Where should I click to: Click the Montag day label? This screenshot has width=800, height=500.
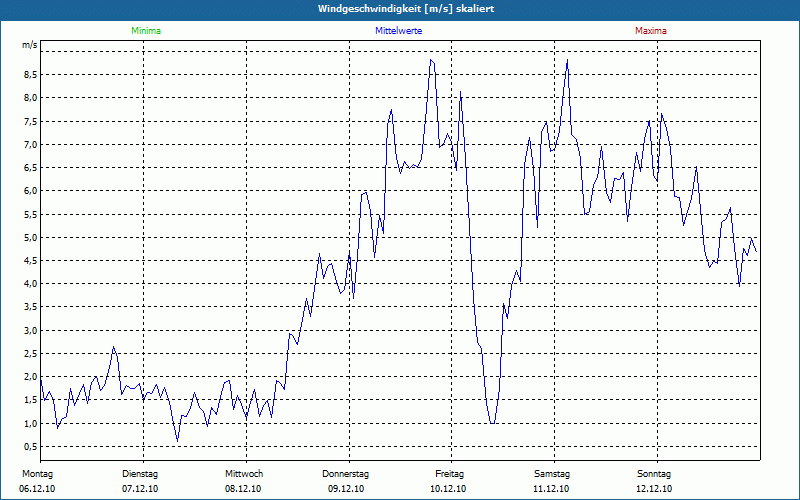(x=37, y=474)
